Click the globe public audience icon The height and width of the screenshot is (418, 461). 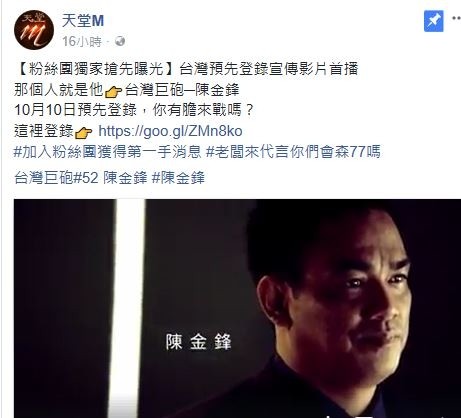coord(120,41)
